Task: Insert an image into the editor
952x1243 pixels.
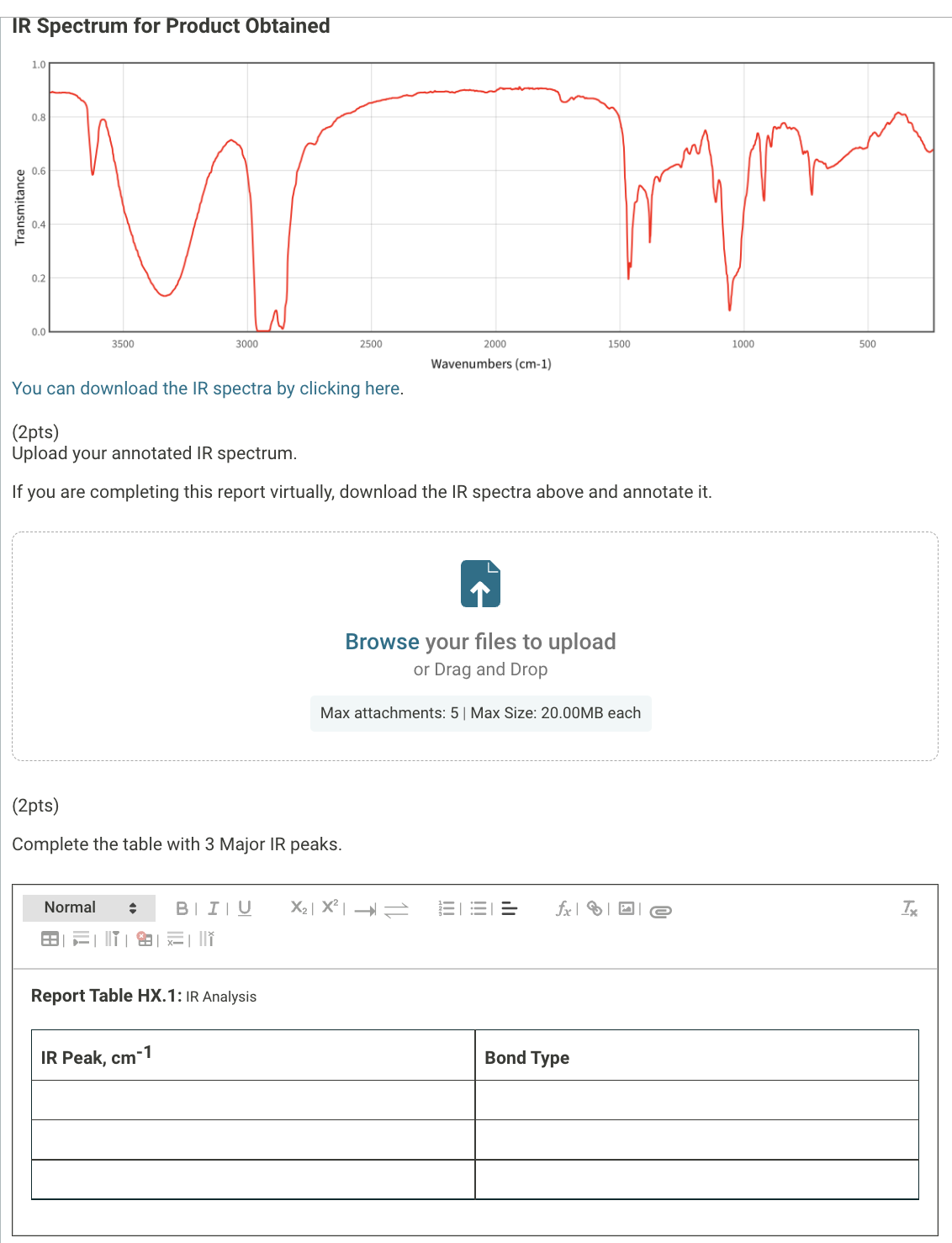Action: pos(626,908)
